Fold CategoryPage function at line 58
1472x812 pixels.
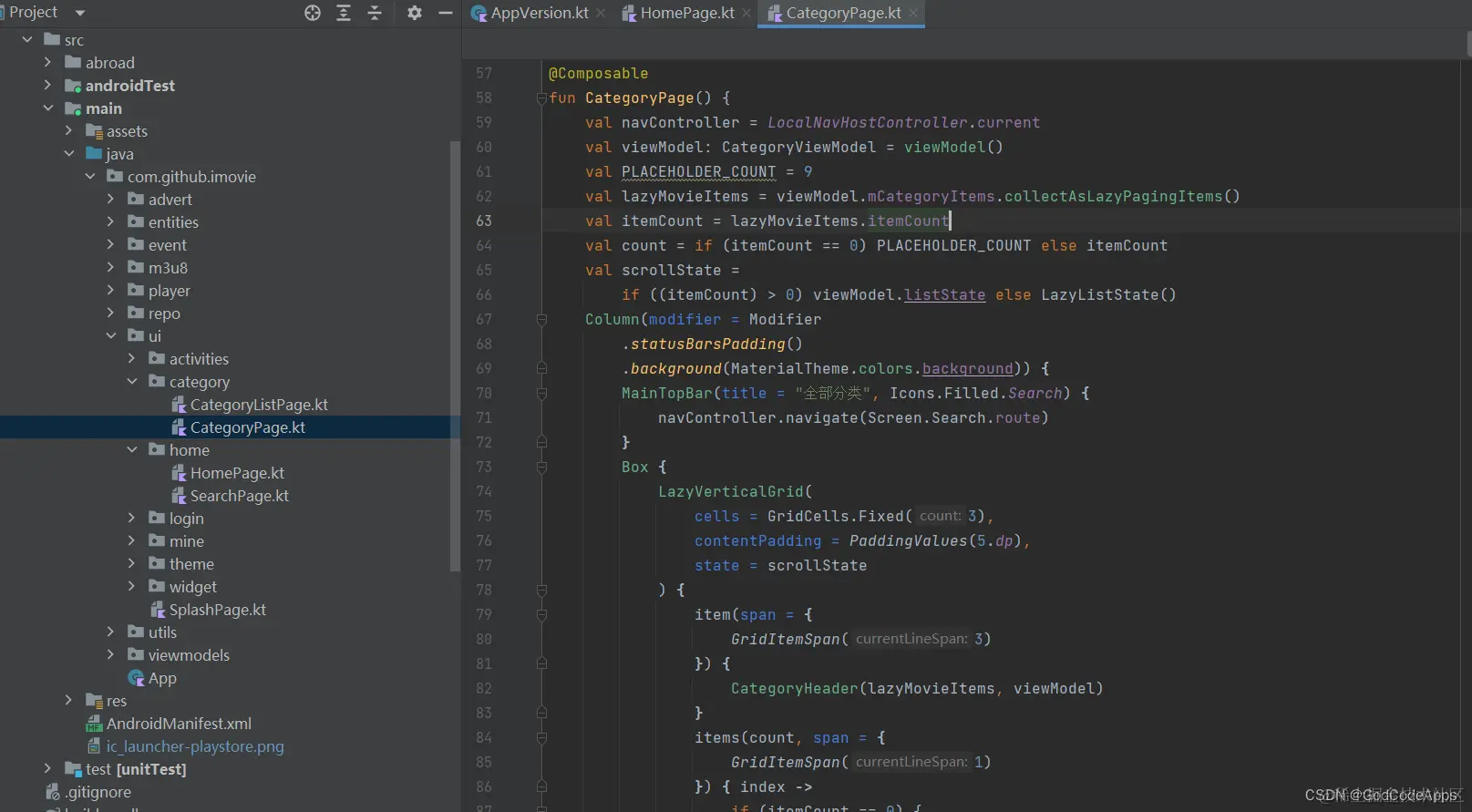pyautogui.click(x=541, y=98)
